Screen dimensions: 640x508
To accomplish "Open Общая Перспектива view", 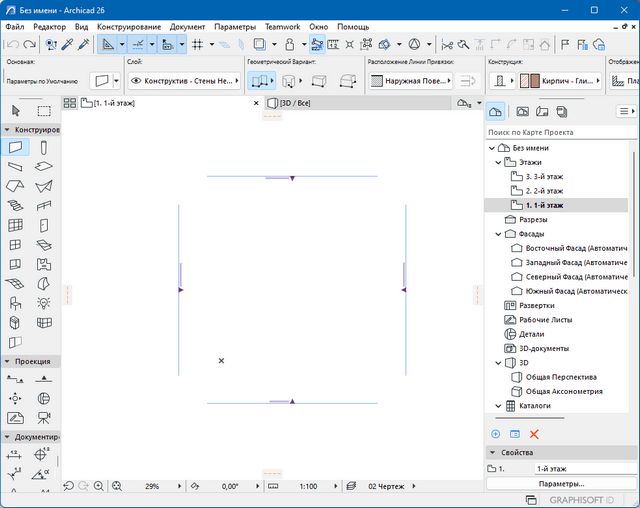I will coord(559,377).
